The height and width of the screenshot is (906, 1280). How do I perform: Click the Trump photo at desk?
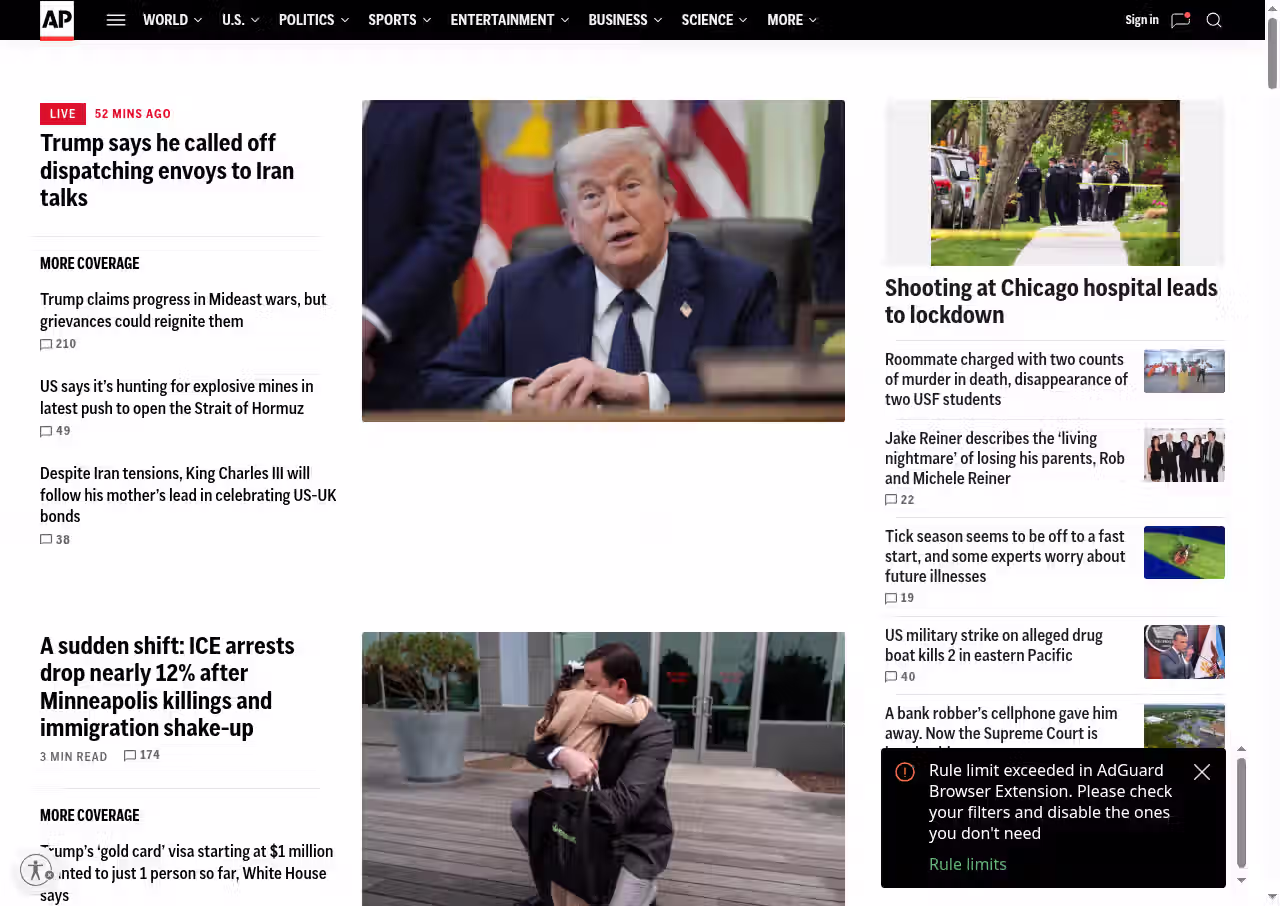603,260
